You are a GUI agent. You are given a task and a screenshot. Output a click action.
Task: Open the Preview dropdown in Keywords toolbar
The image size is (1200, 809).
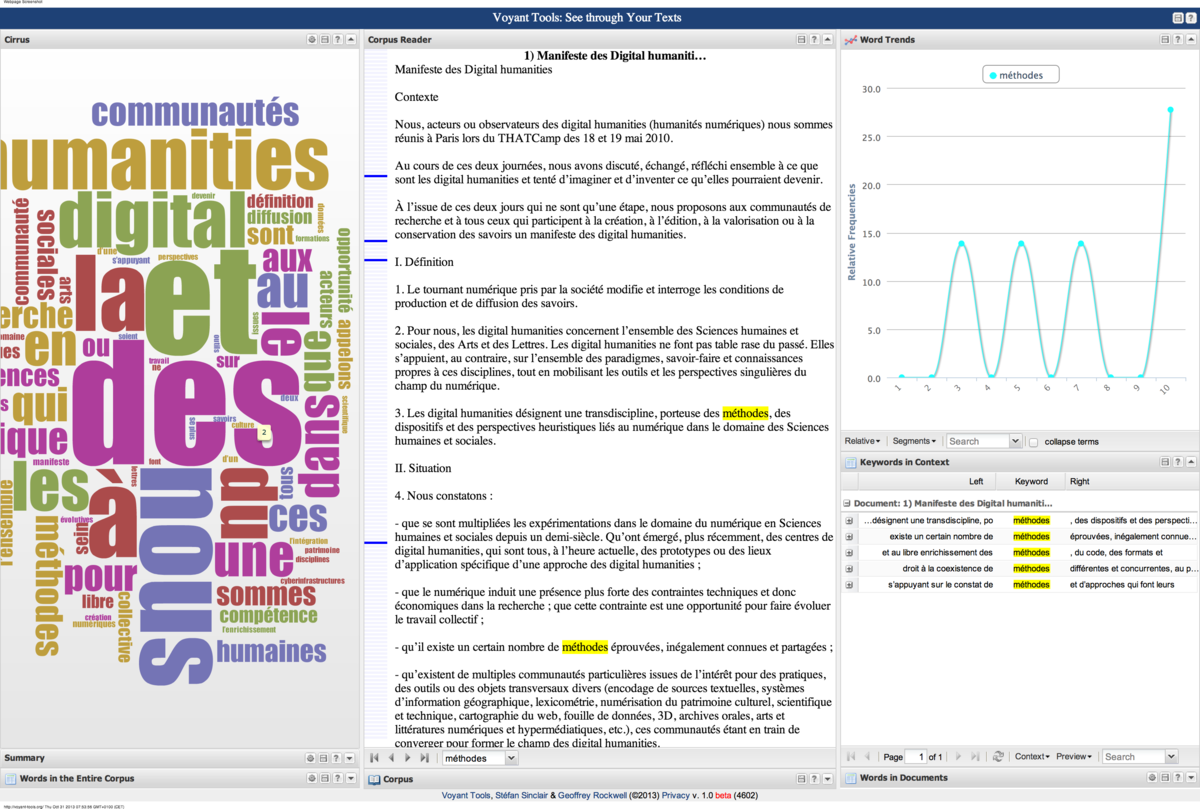tap(1076, 757)
